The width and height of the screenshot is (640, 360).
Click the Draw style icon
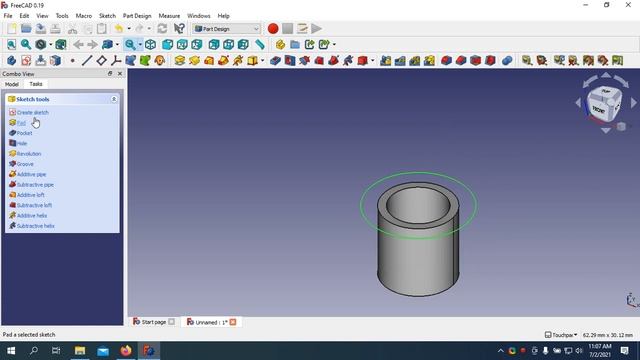click(40, 44)
